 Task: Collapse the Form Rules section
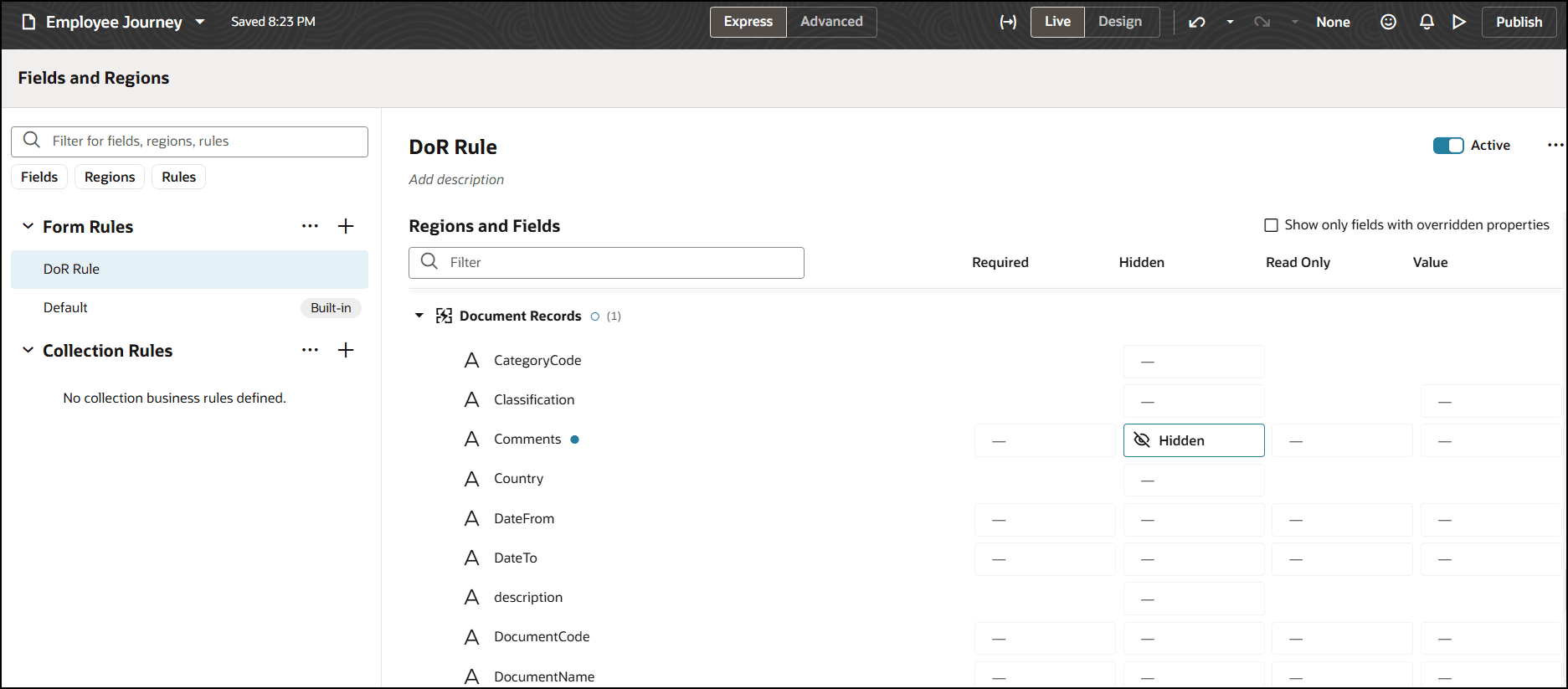(28, 226)
